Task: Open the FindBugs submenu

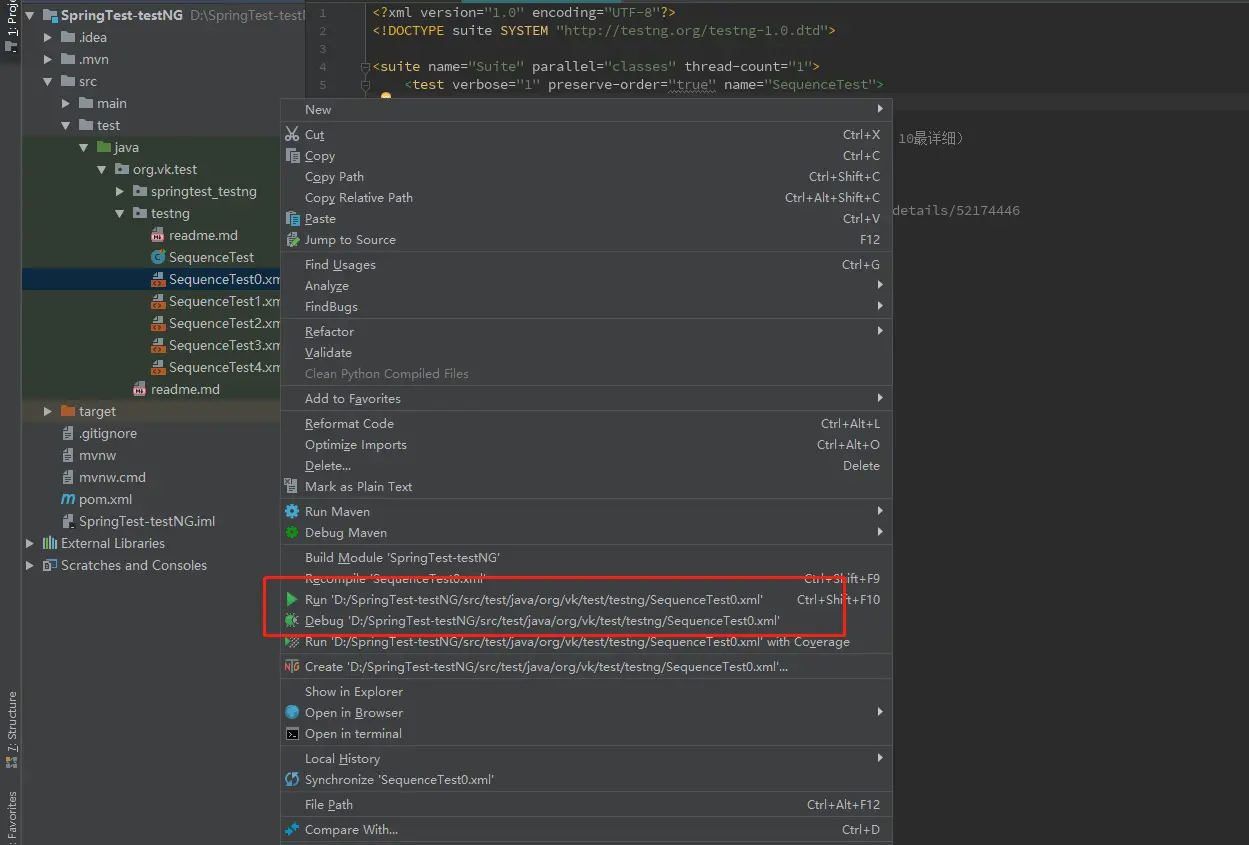Action: pyautogui.click(x=586, y=306)
